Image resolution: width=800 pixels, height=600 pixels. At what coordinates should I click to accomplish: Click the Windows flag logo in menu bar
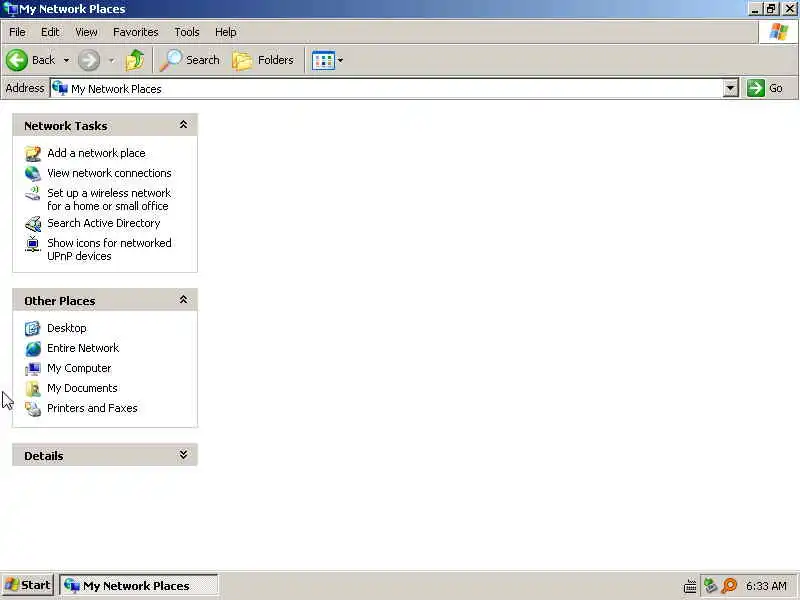pyautogui.click(x=779, y=32)
